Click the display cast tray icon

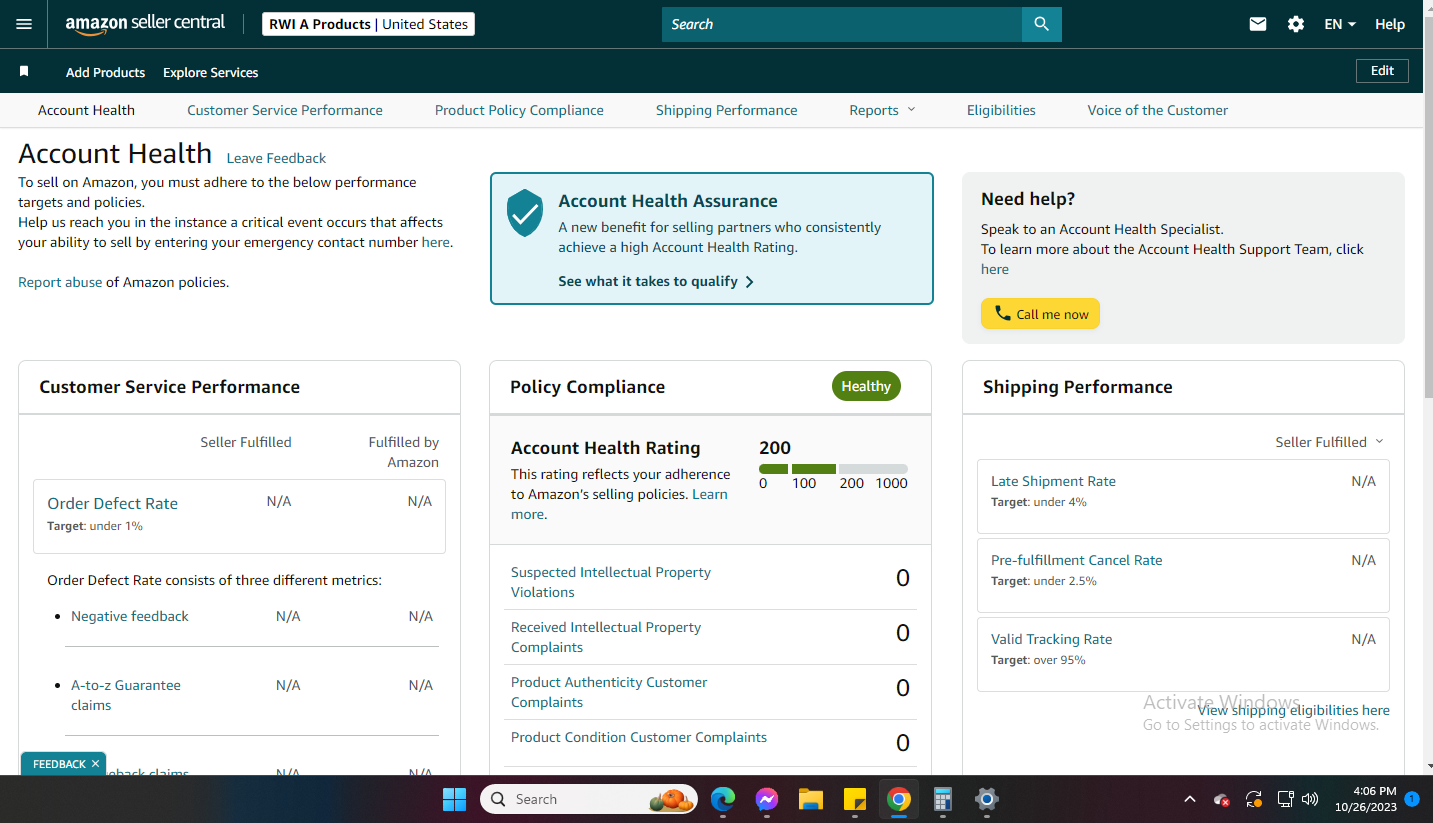(1286, 799)
